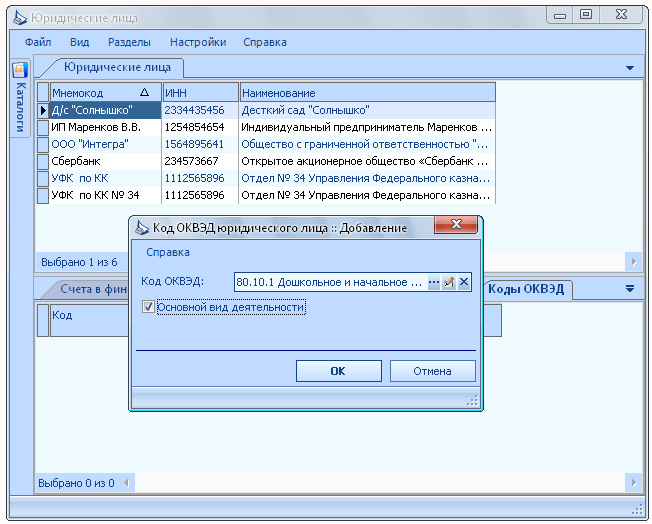Click the dialog title bar application icon
This screenshot has width=652, height=524.
coord(142,227)
